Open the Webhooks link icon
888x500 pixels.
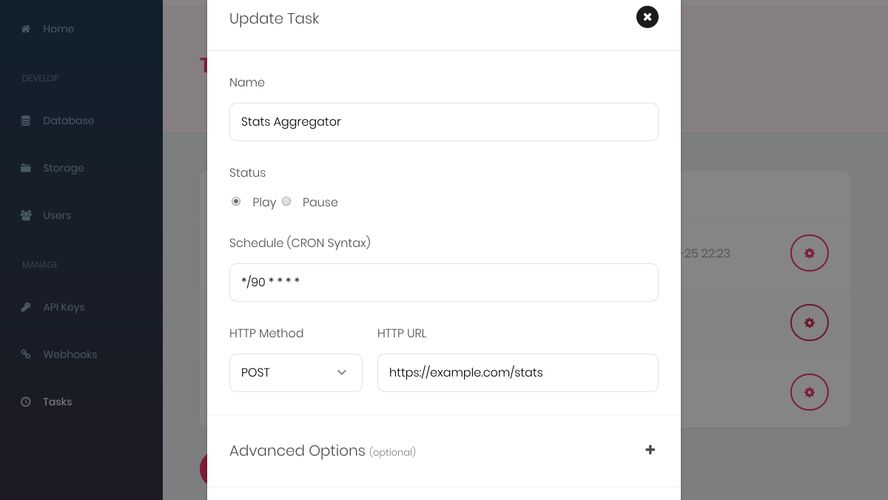(x=25, y=354)
